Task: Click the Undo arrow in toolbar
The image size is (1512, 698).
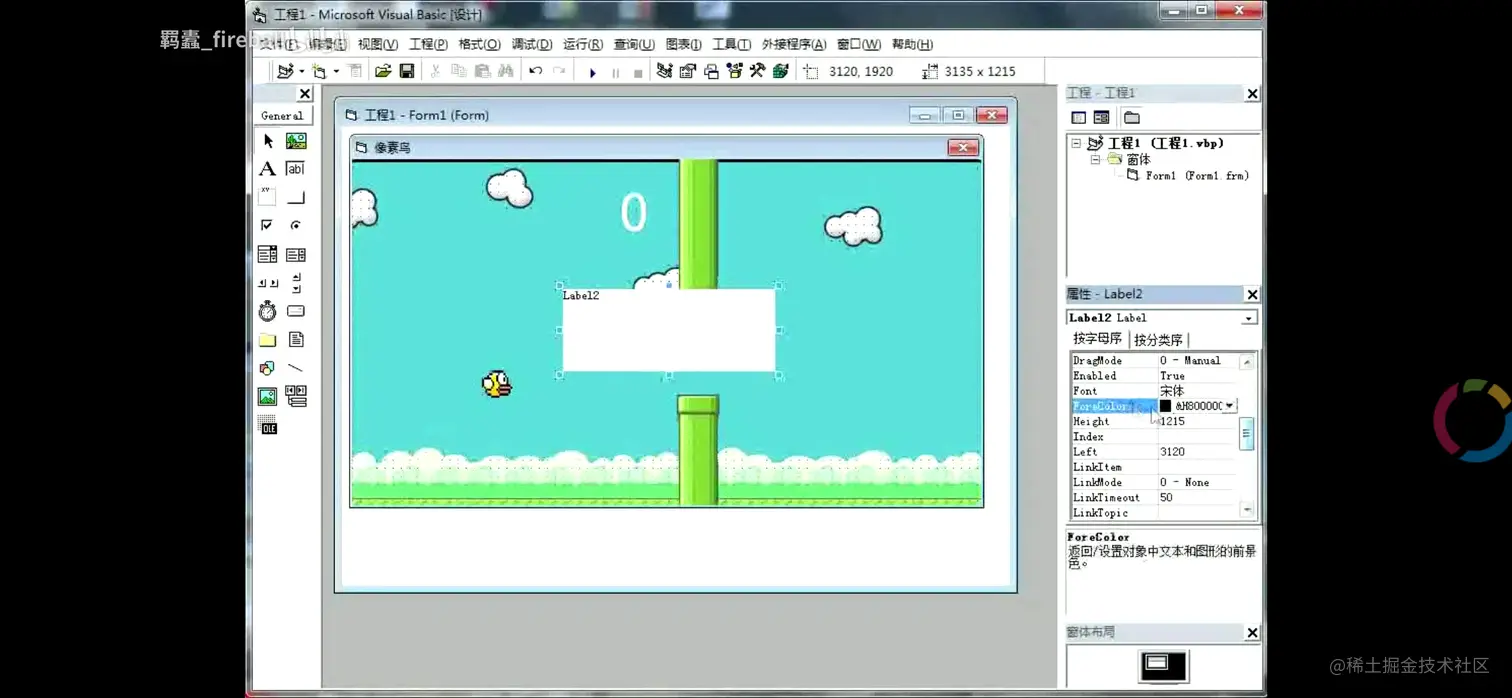Action: point(536,71)
